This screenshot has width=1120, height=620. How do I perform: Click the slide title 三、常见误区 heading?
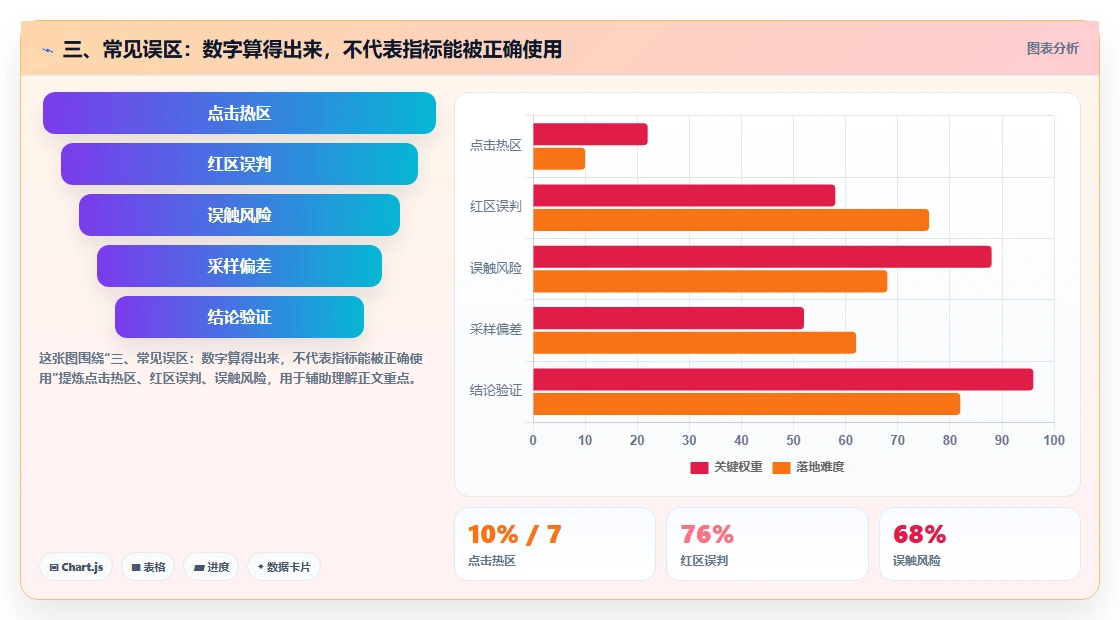click(x=312, y=49)
